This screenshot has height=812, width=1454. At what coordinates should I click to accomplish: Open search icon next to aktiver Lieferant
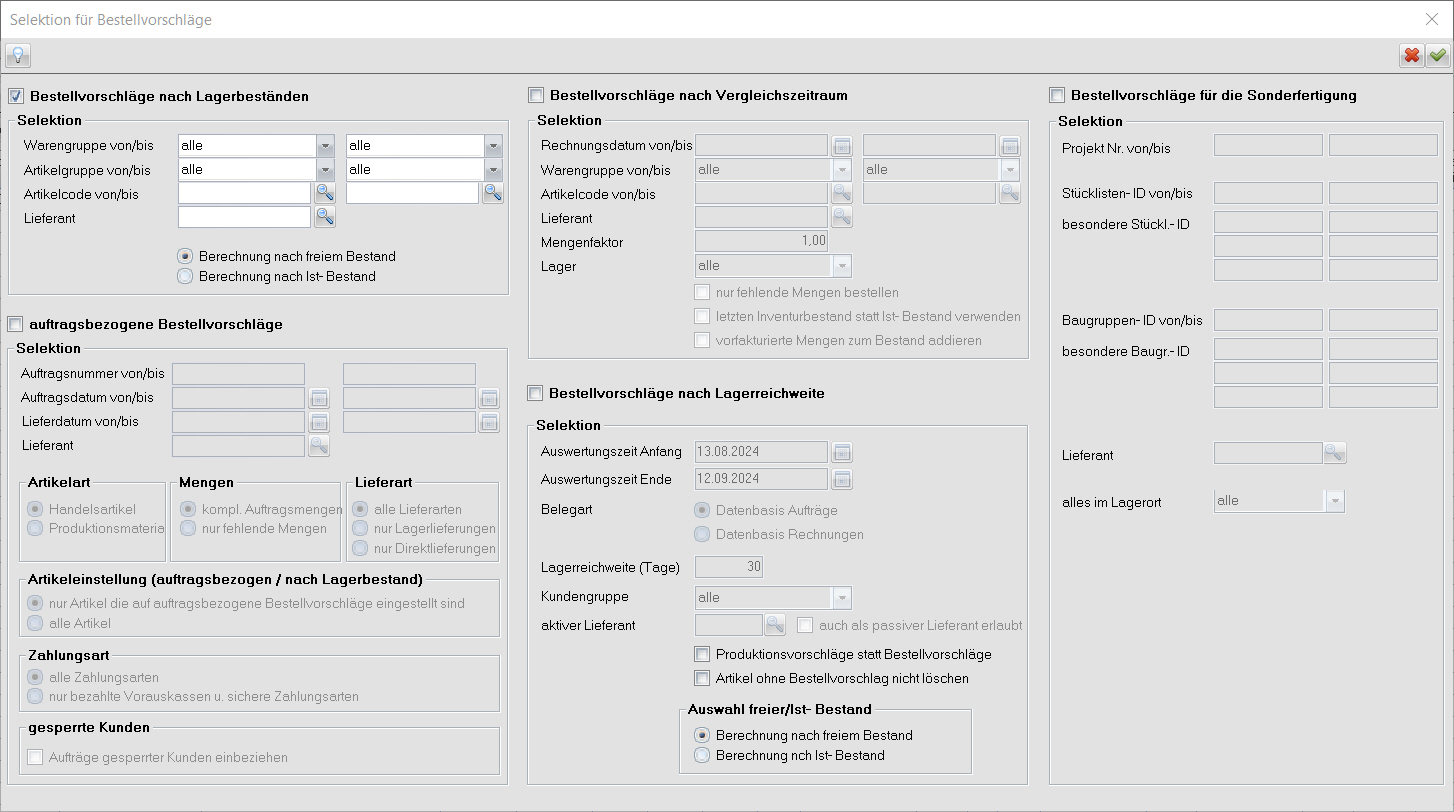(x=776, y=626)
